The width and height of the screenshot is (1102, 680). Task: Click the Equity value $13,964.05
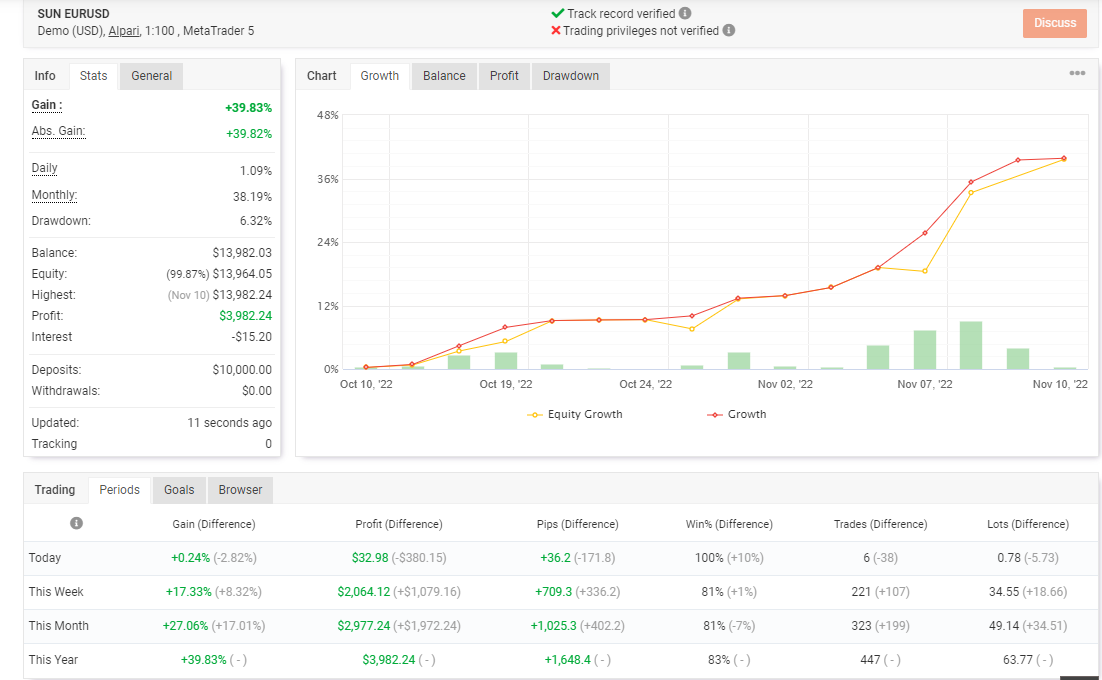point(242,274)
